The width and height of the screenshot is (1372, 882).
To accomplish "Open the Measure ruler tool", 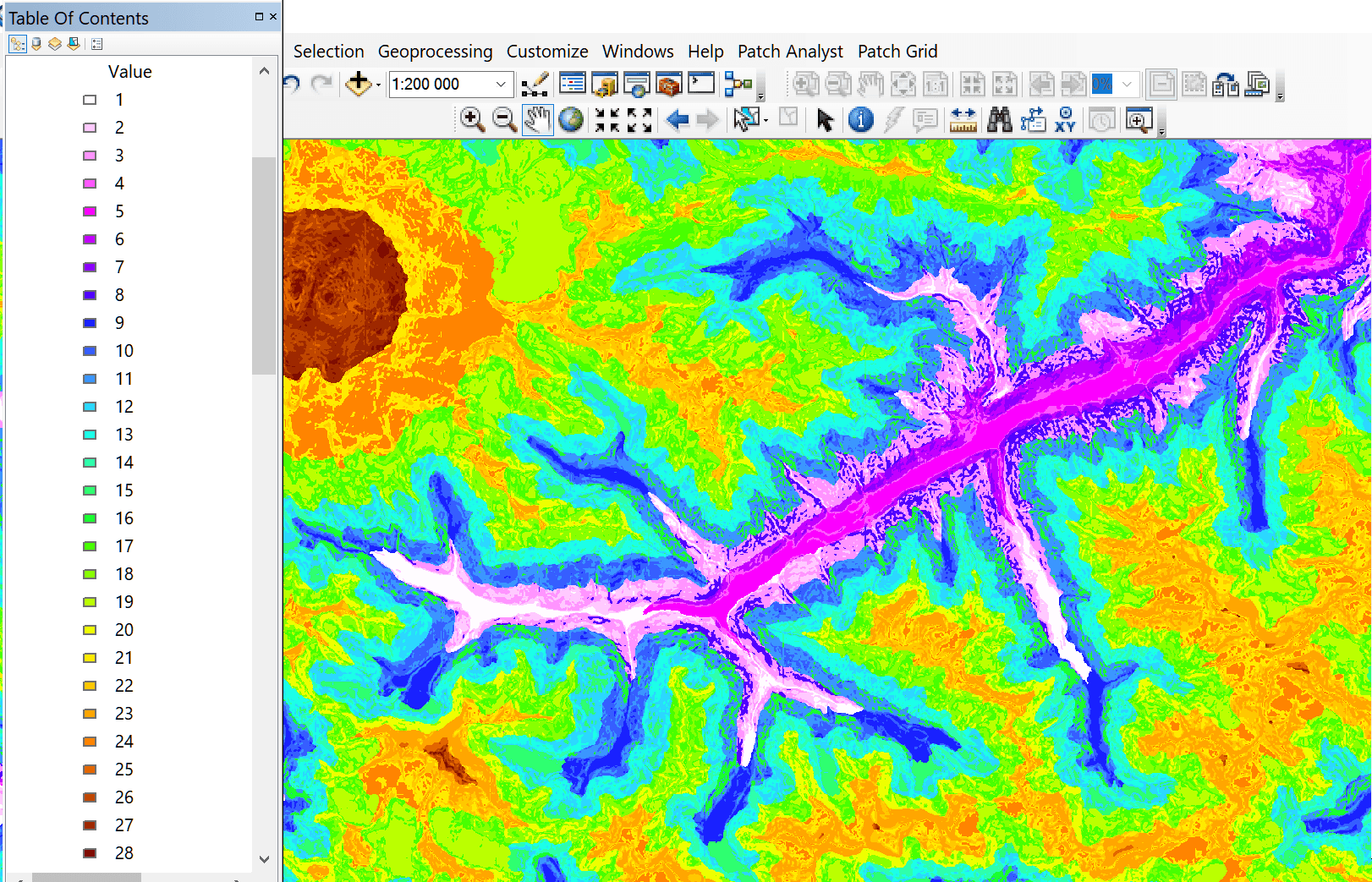I will (963, 120).
